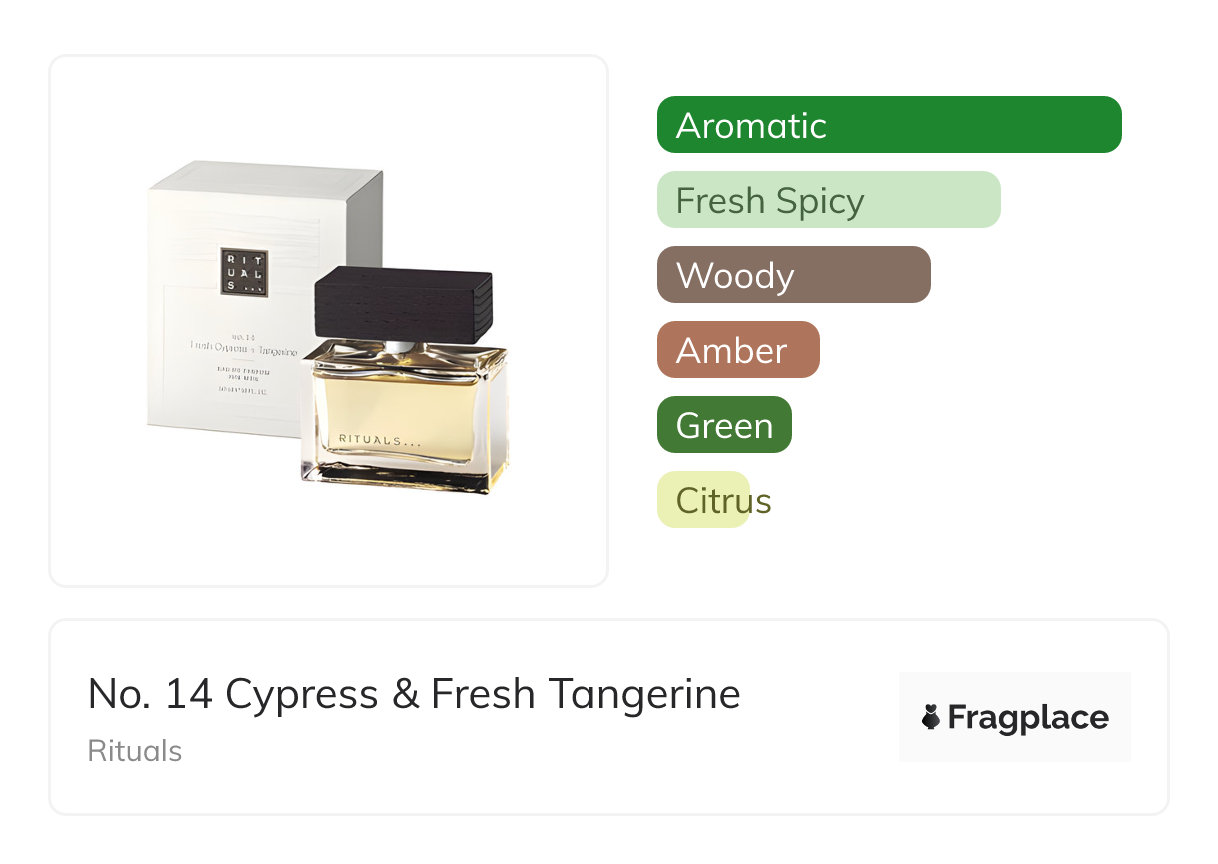
Task: Open the No. 14 Cypress & Fresh Tangerine title
Action: tap(414, 694)
